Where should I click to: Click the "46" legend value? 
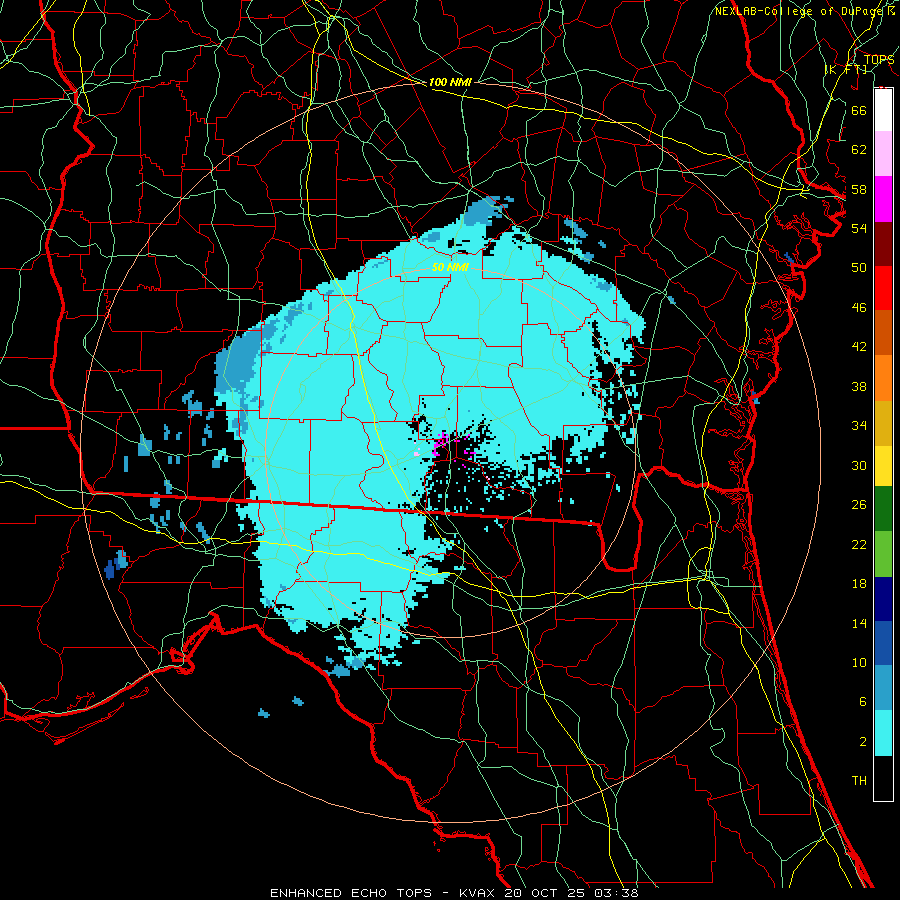859,308
